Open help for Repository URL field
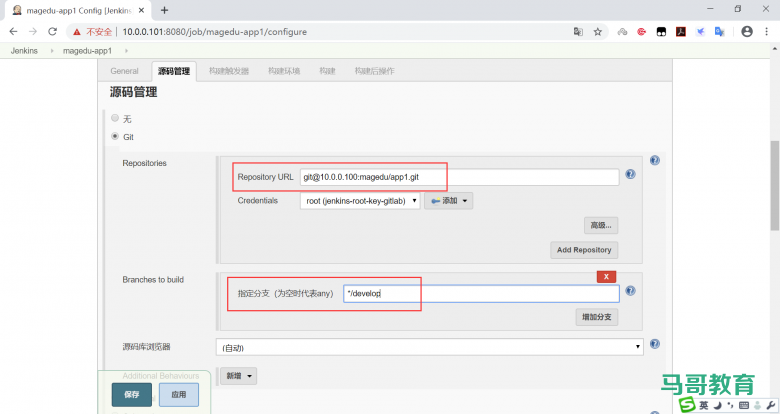 pyautogui.click(x=630, y=174)
